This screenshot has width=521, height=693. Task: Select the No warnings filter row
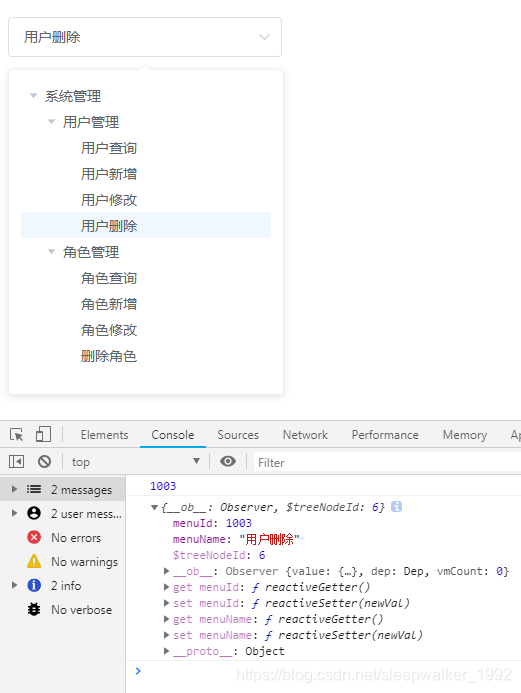tap(63, 561)
